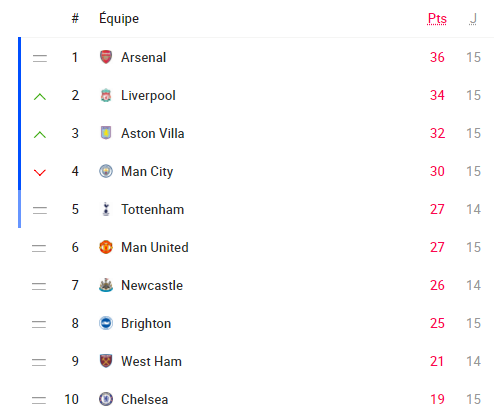The image size is (494, 419).
Task: Click the Chelsea club crest
Action: pos(106,399)
